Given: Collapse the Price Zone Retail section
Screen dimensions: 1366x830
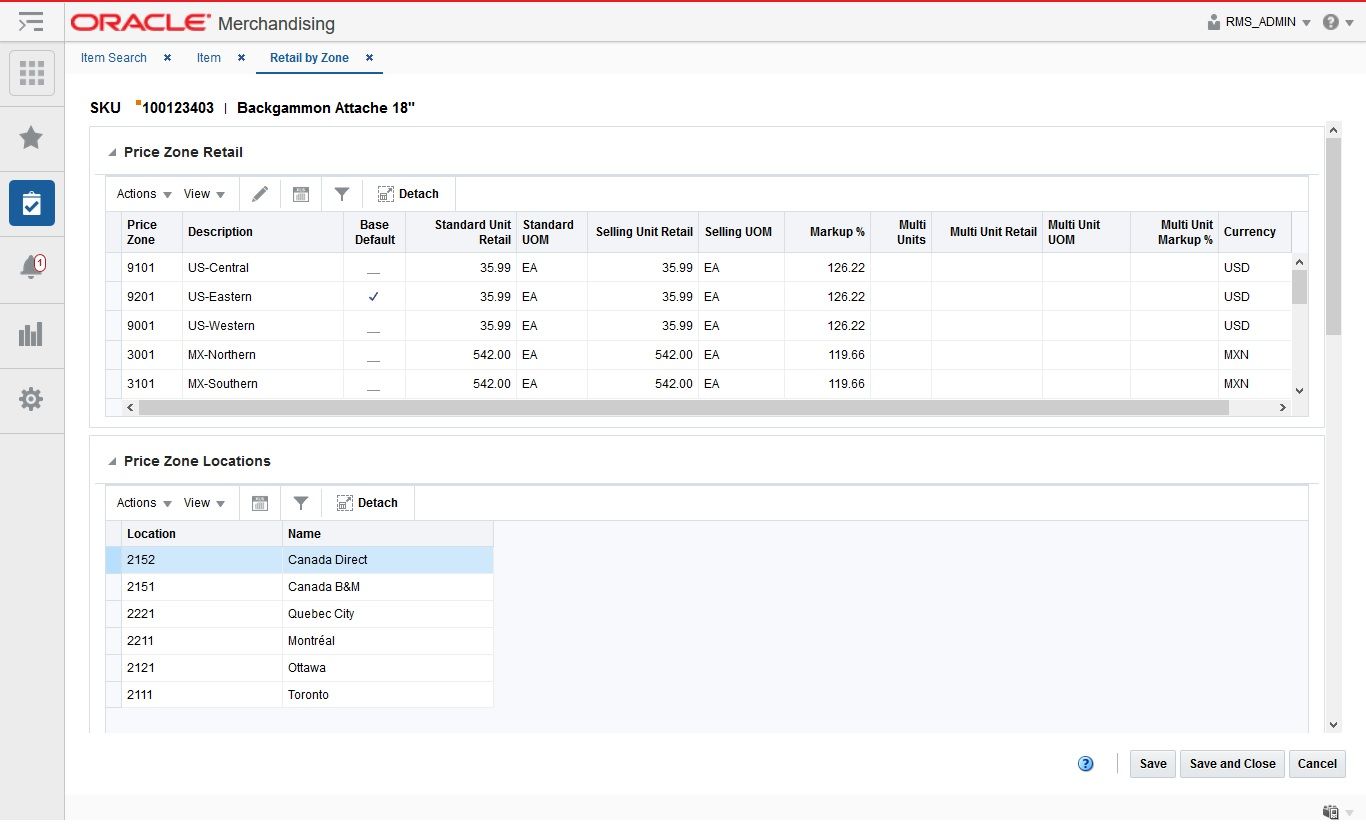Looking at the screenshot, I should [x=112, y=153].
